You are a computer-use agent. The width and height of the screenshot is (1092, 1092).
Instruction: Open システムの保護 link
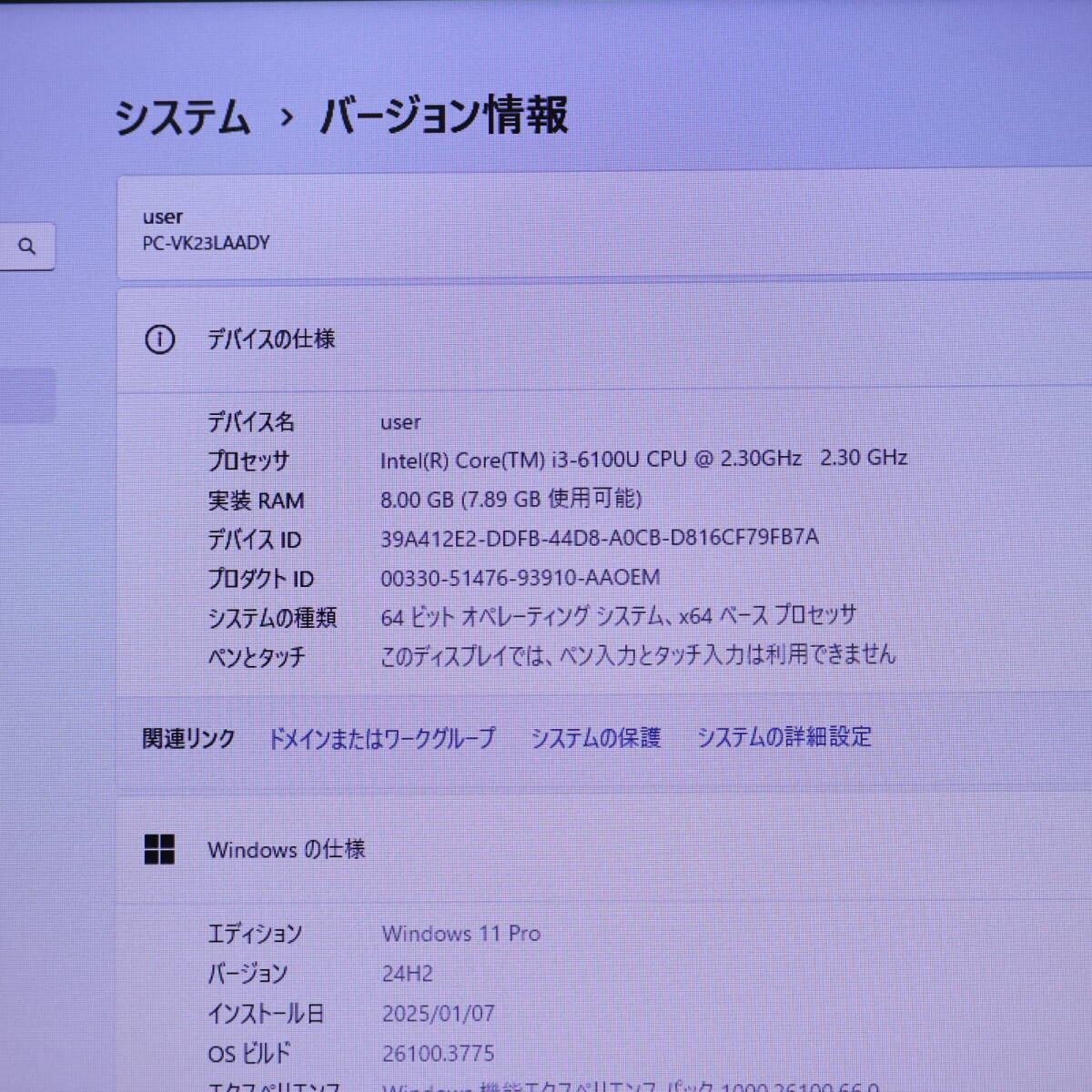(x=596, y=737)
